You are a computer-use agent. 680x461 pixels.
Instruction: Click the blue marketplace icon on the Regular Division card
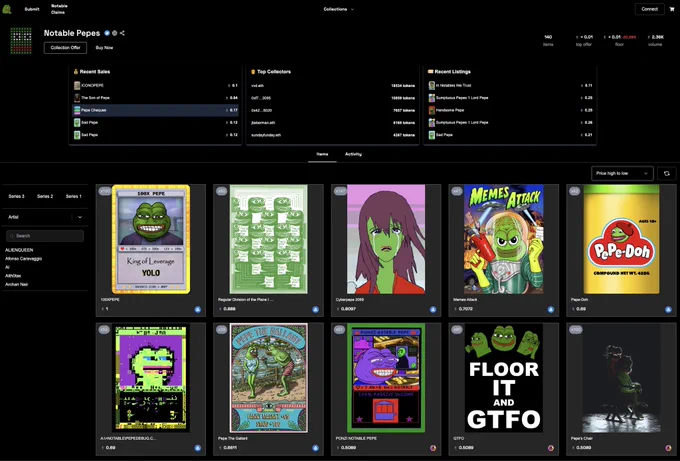[315, 310]
